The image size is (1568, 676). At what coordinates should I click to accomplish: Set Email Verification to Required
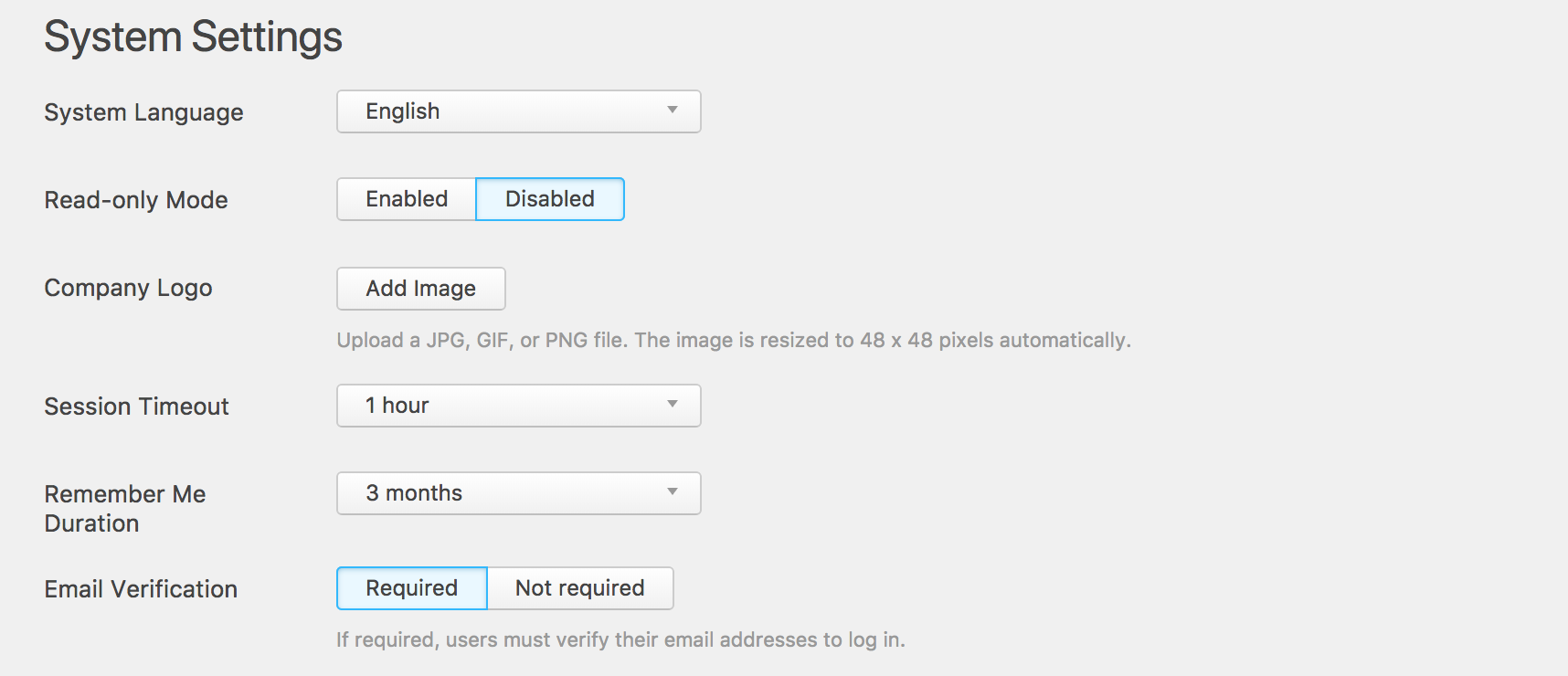tap(412, 588)
